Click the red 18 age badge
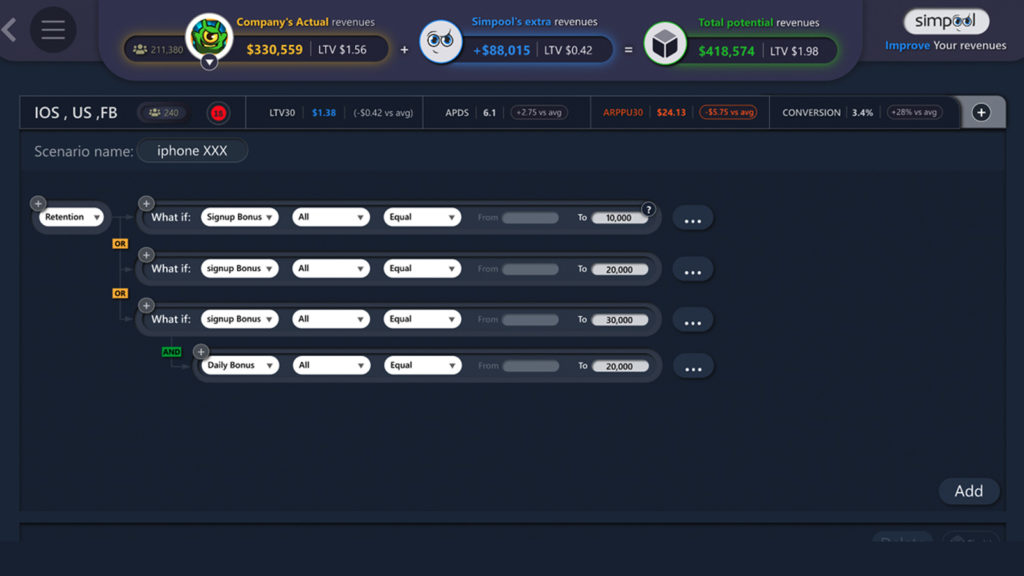1024x576 pixels. pyautogui.click(x=218, y=113)
